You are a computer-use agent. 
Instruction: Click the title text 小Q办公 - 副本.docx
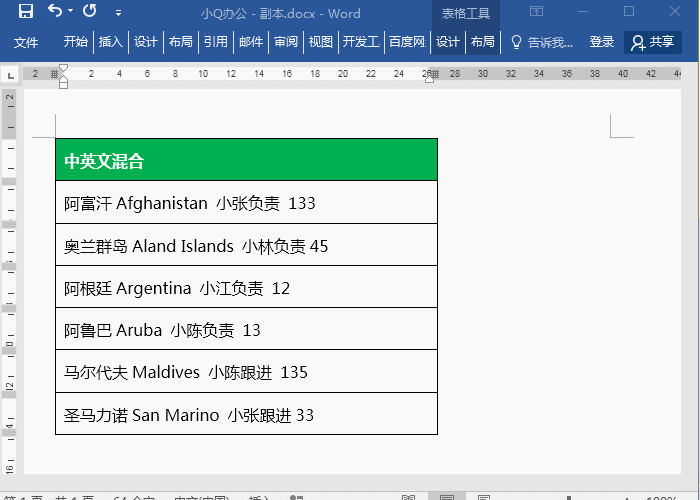(x=258, y=13)
